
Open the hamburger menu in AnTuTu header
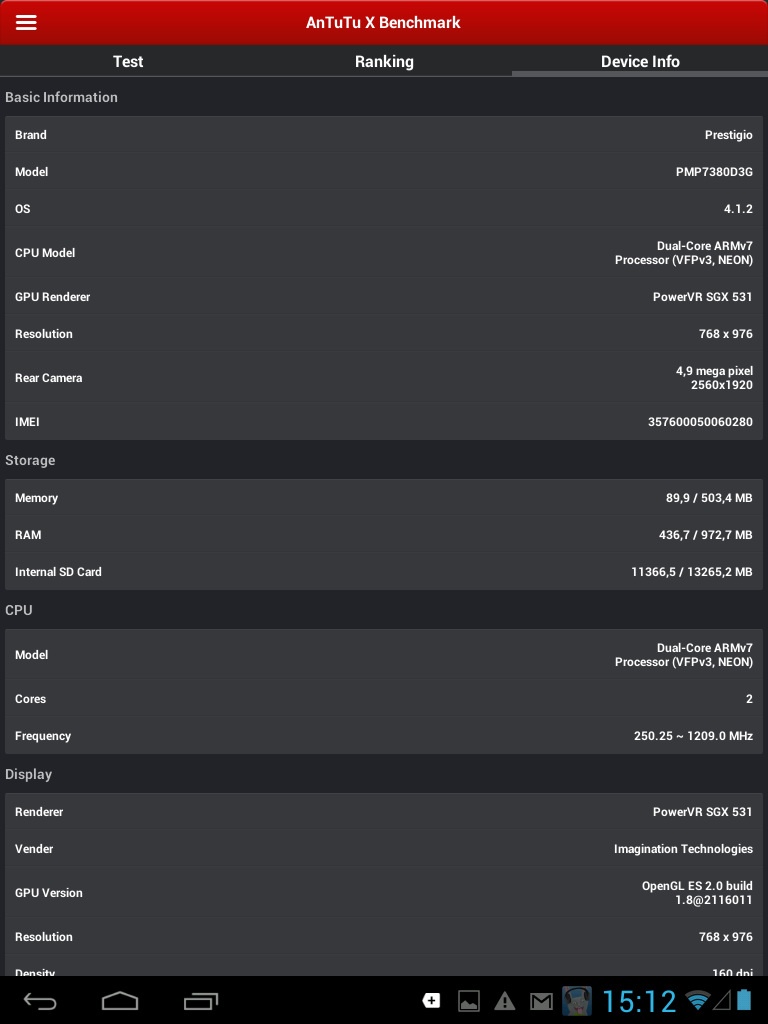(26, 22)
